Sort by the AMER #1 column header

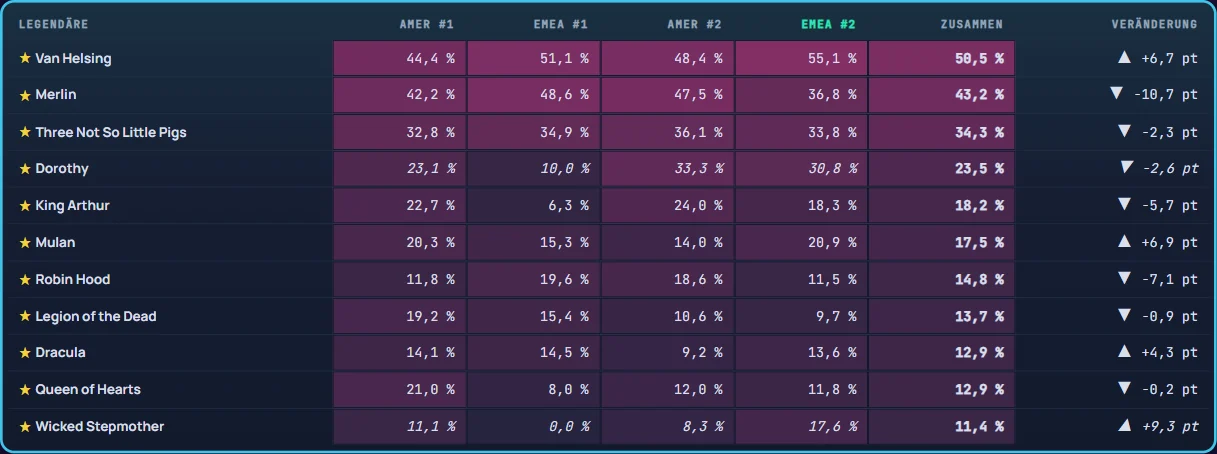(427, 24)
